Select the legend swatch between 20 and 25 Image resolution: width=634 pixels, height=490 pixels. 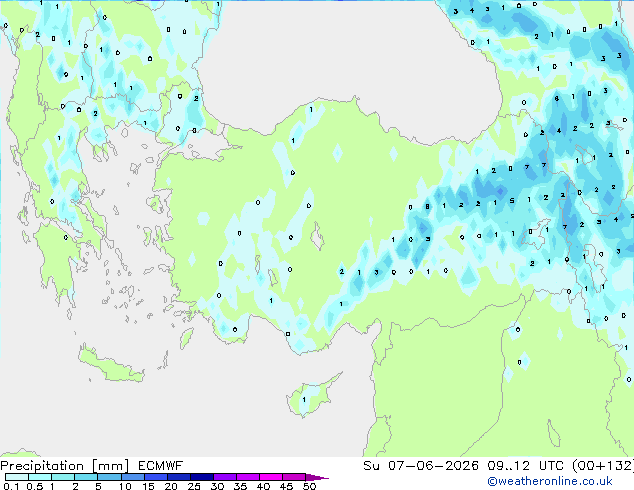(x=178, y=477)
